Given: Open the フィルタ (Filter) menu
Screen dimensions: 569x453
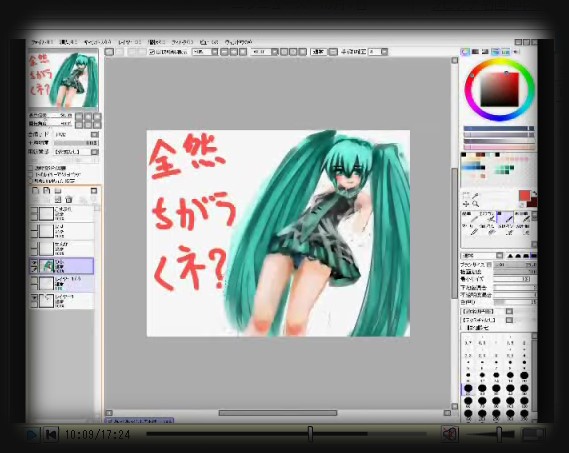Looking at the screenshot, I should tap(182, 42).
